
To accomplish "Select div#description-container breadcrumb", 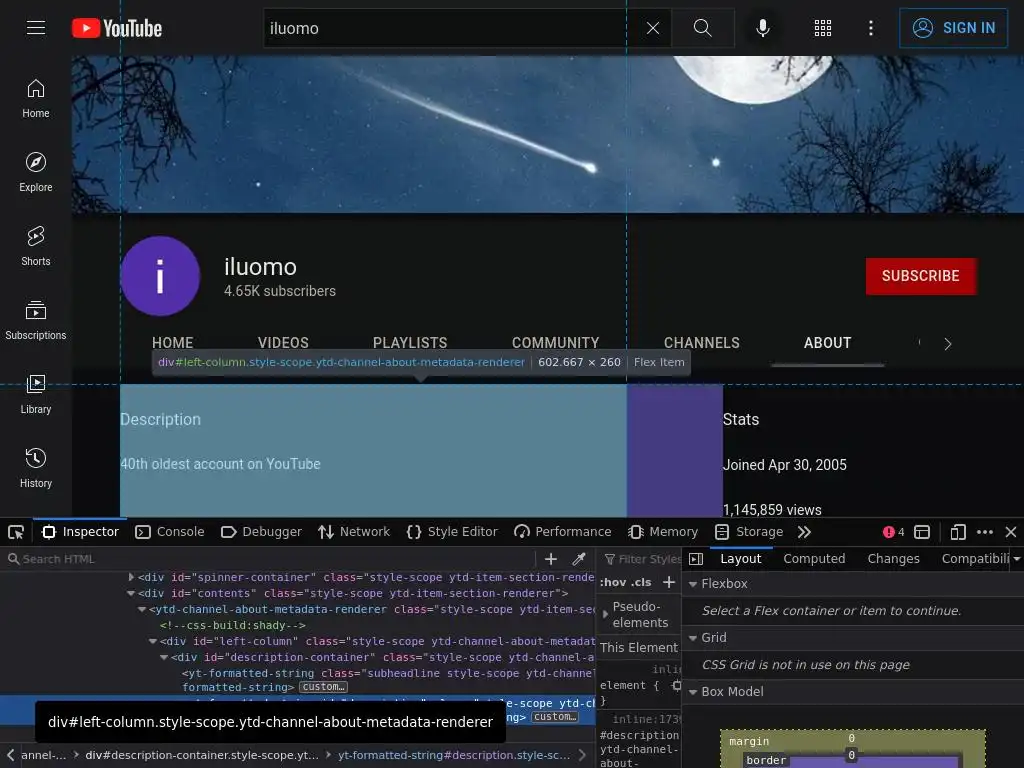I will [x=201, y=755].
